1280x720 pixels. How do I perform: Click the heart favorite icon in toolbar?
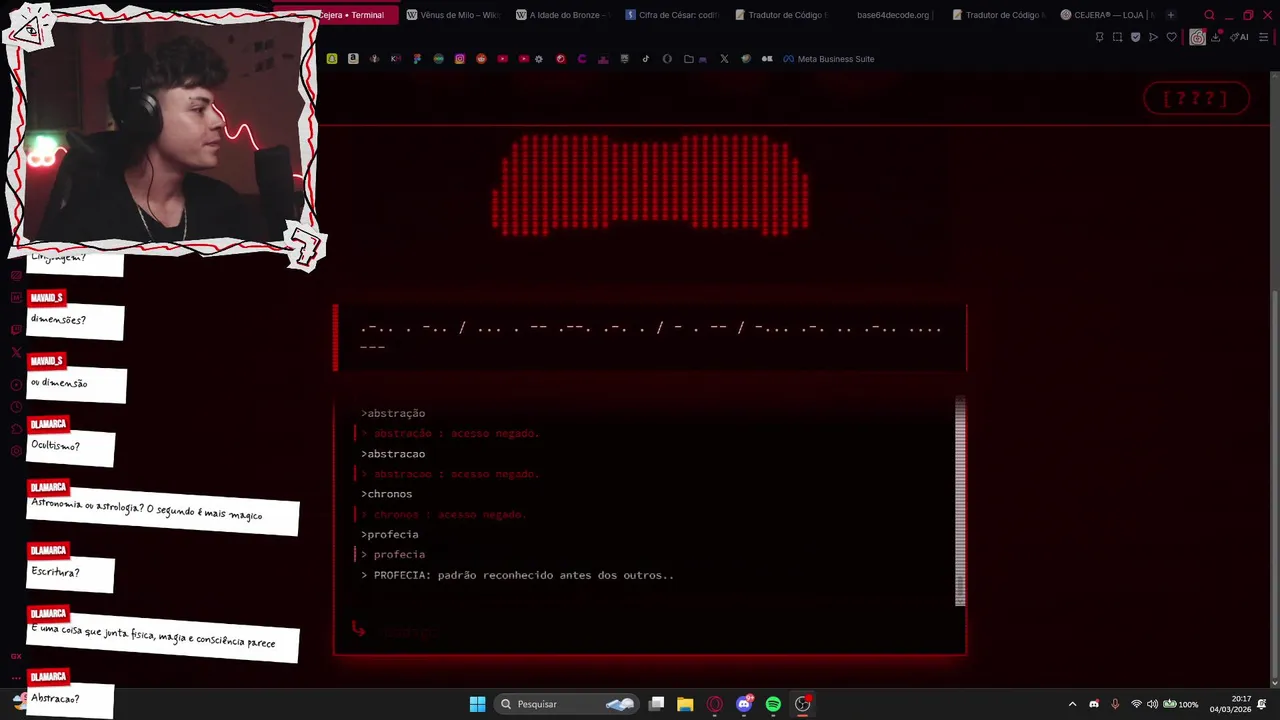[1171, 37]
